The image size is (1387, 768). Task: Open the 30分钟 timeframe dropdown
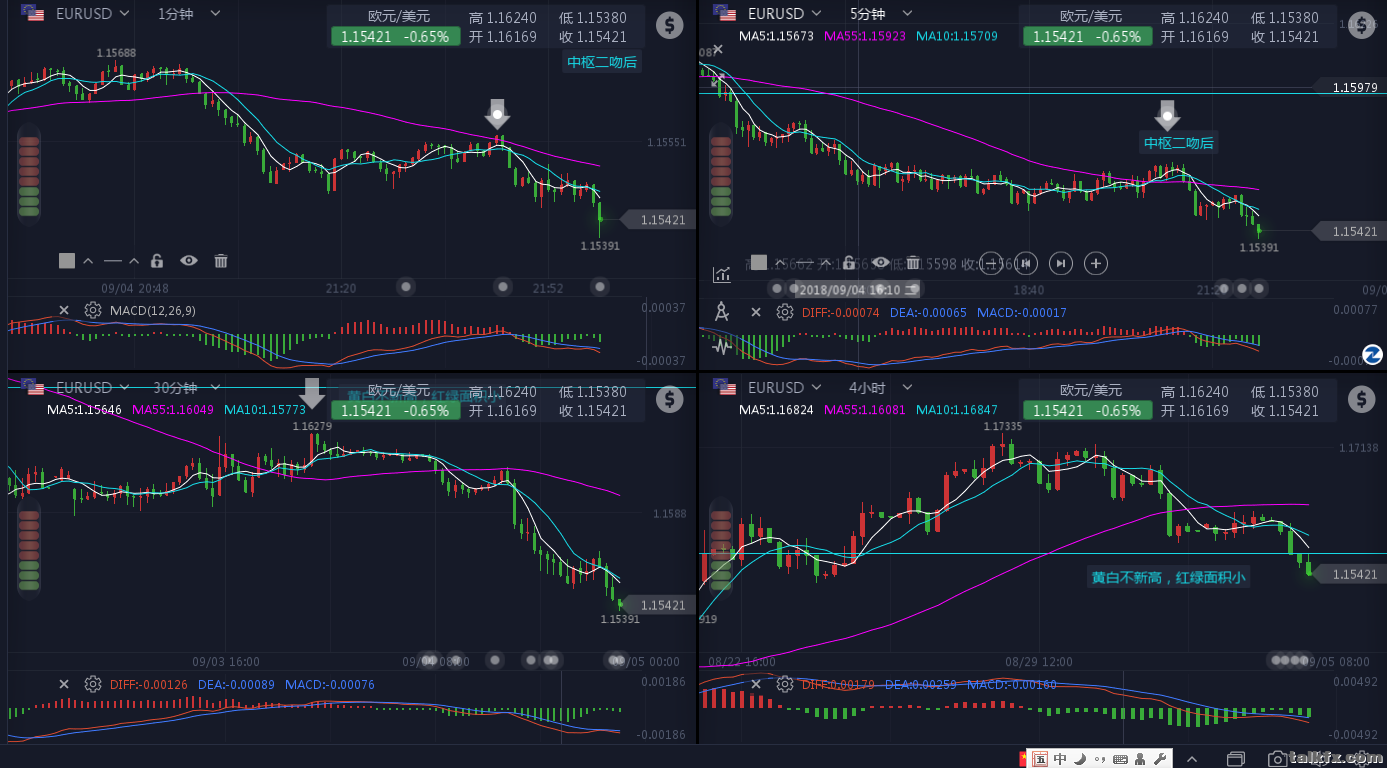click(x=185, y=388)
